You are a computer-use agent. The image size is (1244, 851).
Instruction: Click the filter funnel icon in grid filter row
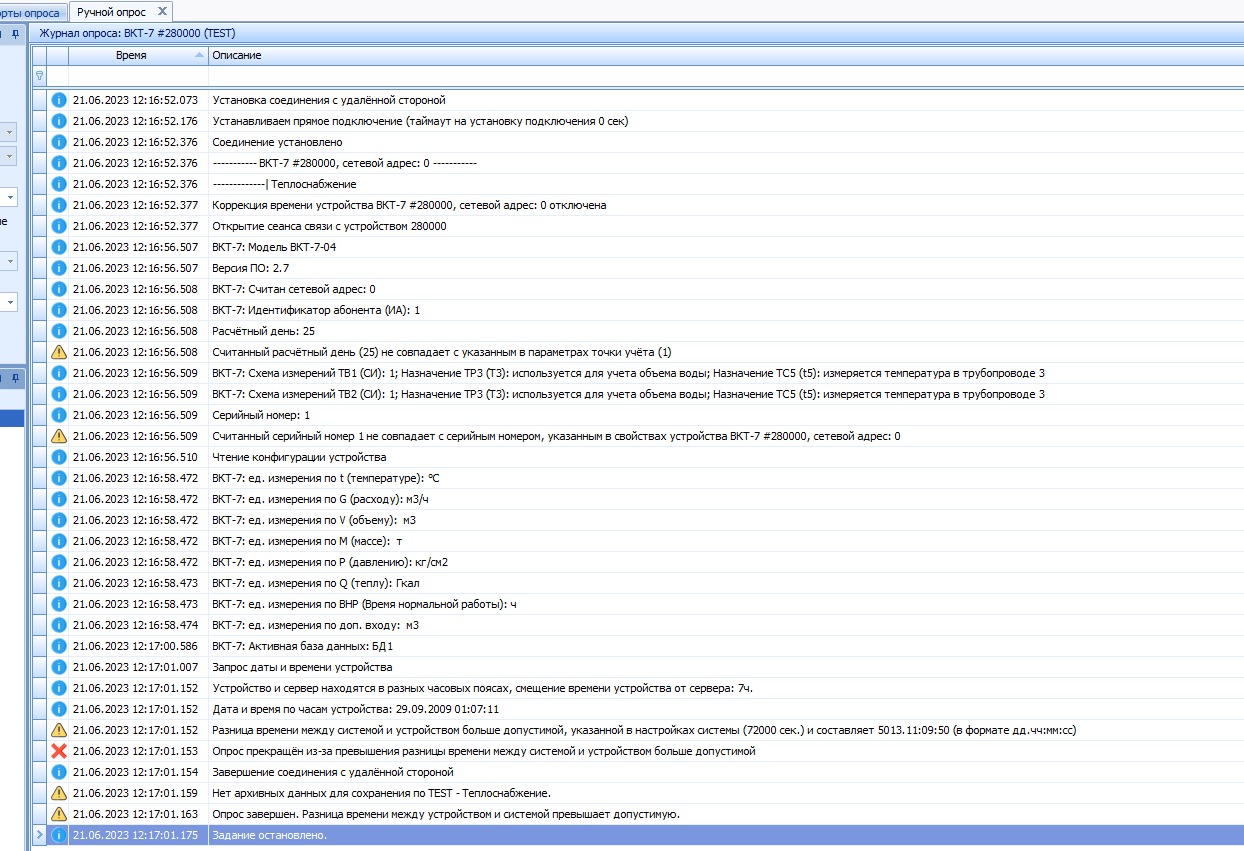tap(39, 76)
